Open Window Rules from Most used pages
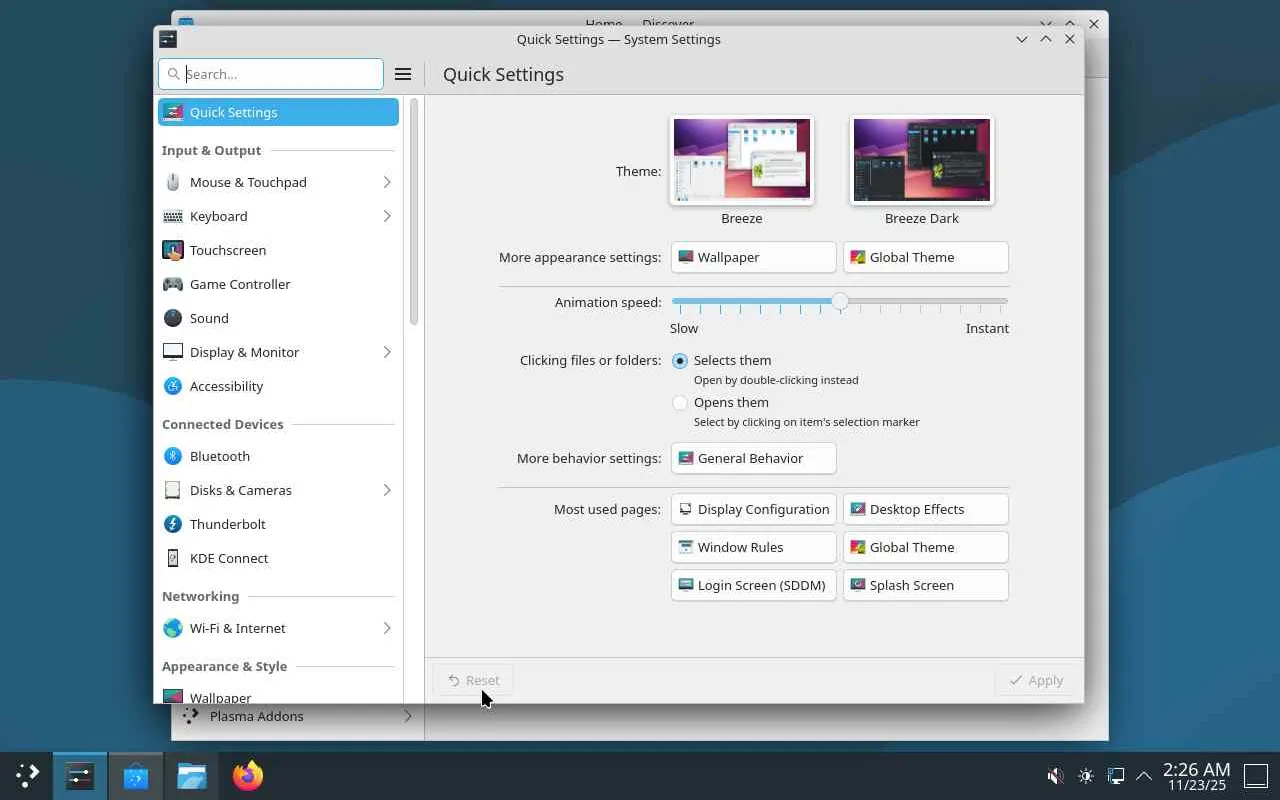The height and width of the screenshot is (800, 1280). click(753, 547)
